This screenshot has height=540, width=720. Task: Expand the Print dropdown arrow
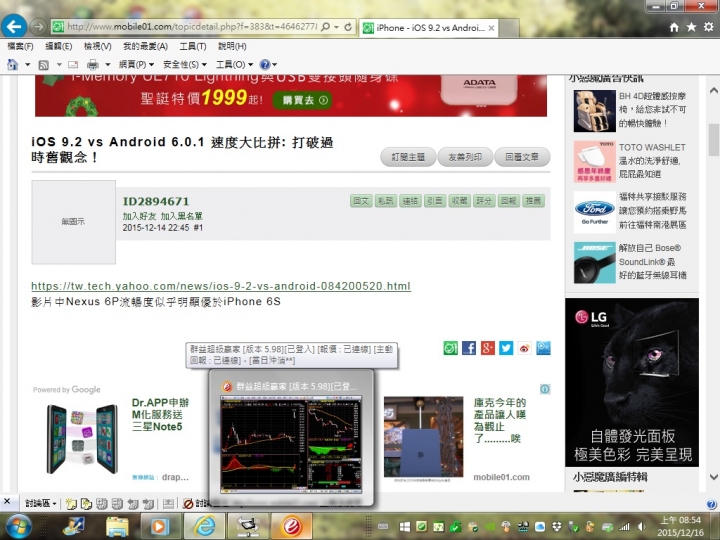(x=107, y=64)
